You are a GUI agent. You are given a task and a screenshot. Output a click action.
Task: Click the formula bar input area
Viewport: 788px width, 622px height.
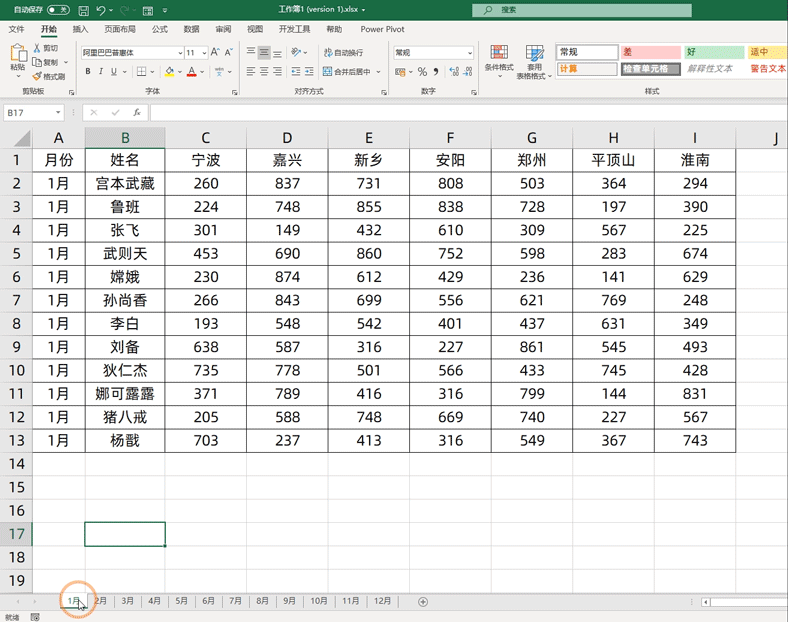point(468,113)
